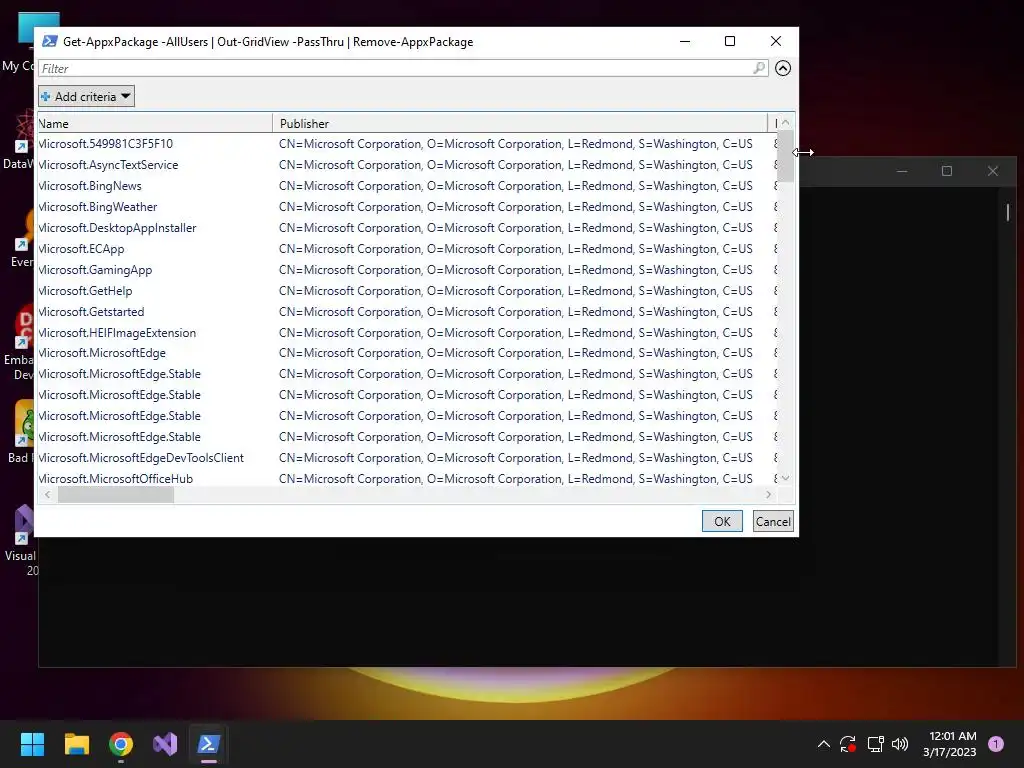Open File Explorer from the taskbar
The width and height of the screenshot is (1024, 768).
(x=76, y=744)
